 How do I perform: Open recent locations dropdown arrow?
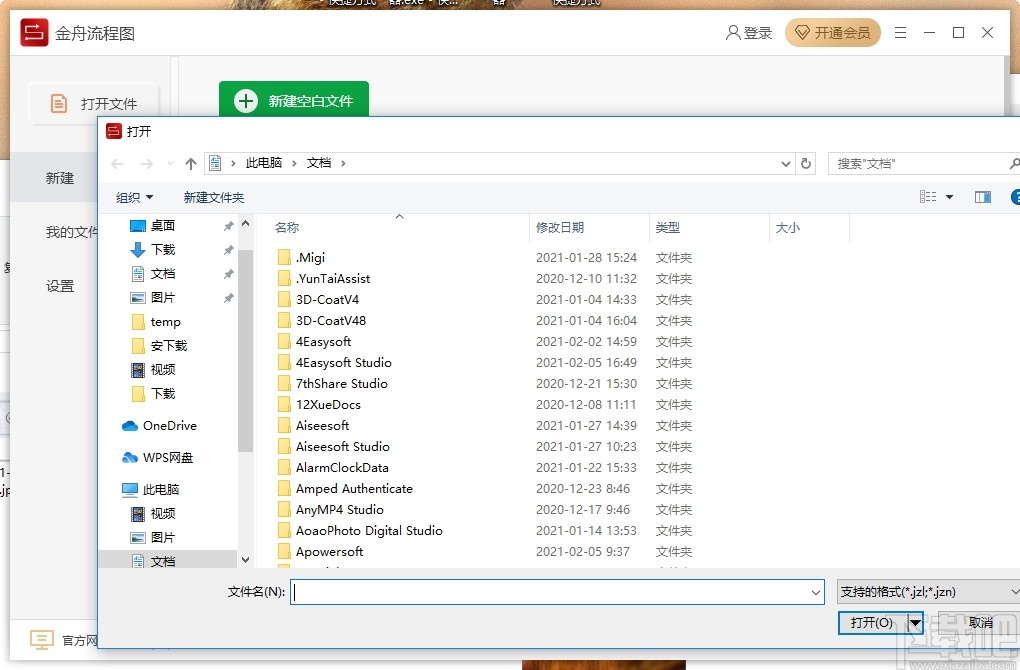click(170, 164)
